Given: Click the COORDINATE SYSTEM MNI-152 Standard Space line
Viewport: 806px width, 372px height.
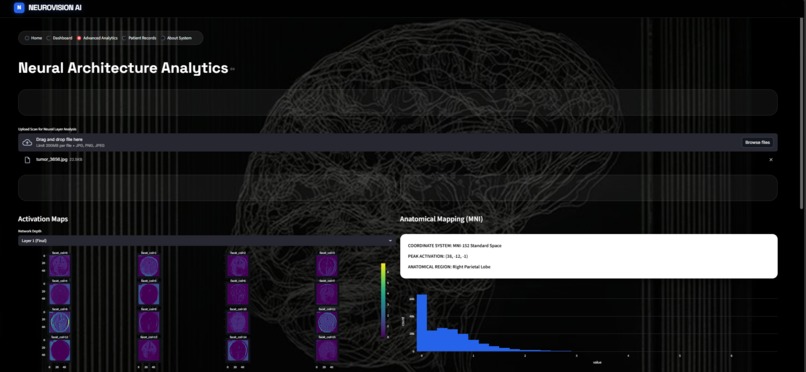Looking at the screenshot, I should pos(455,246).
